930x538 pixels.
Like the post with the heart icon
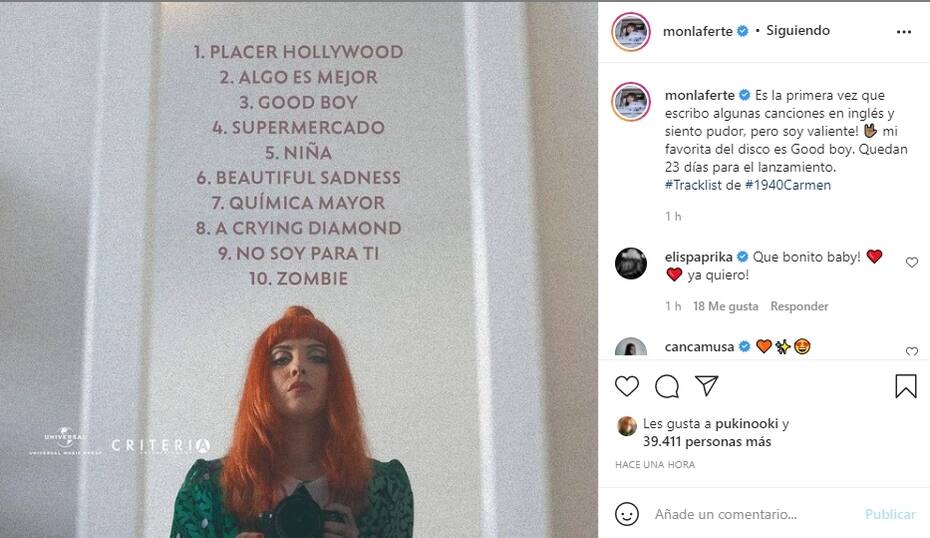[x=626, y=386]
